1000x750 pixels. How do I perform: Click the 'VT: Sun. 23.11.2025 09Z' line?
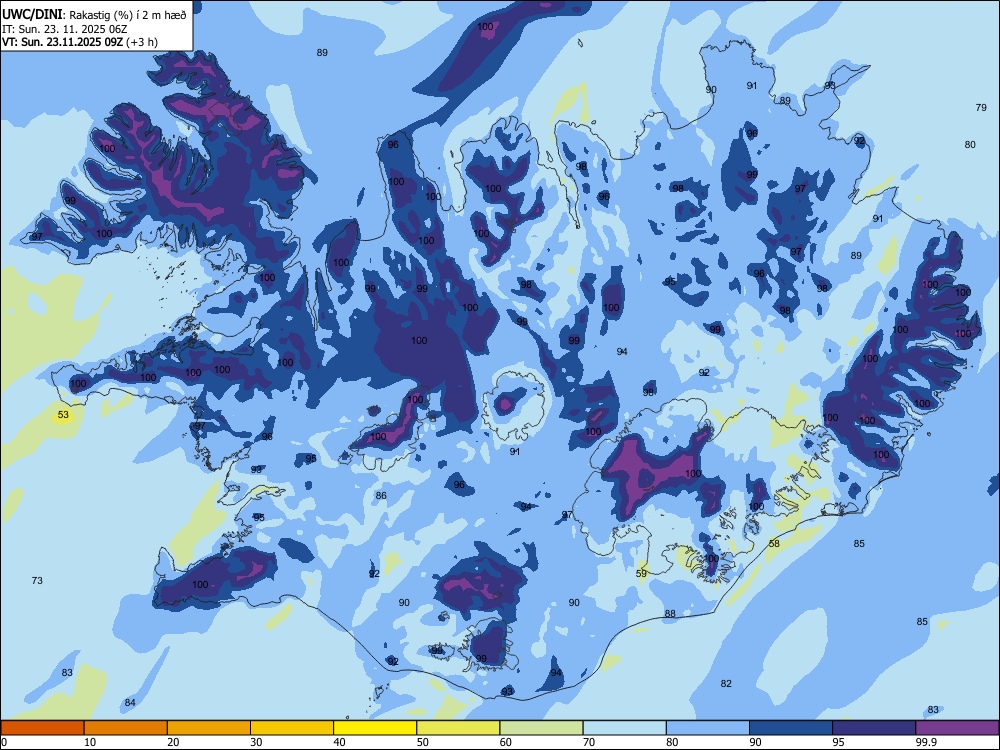[x=63, y=42]
